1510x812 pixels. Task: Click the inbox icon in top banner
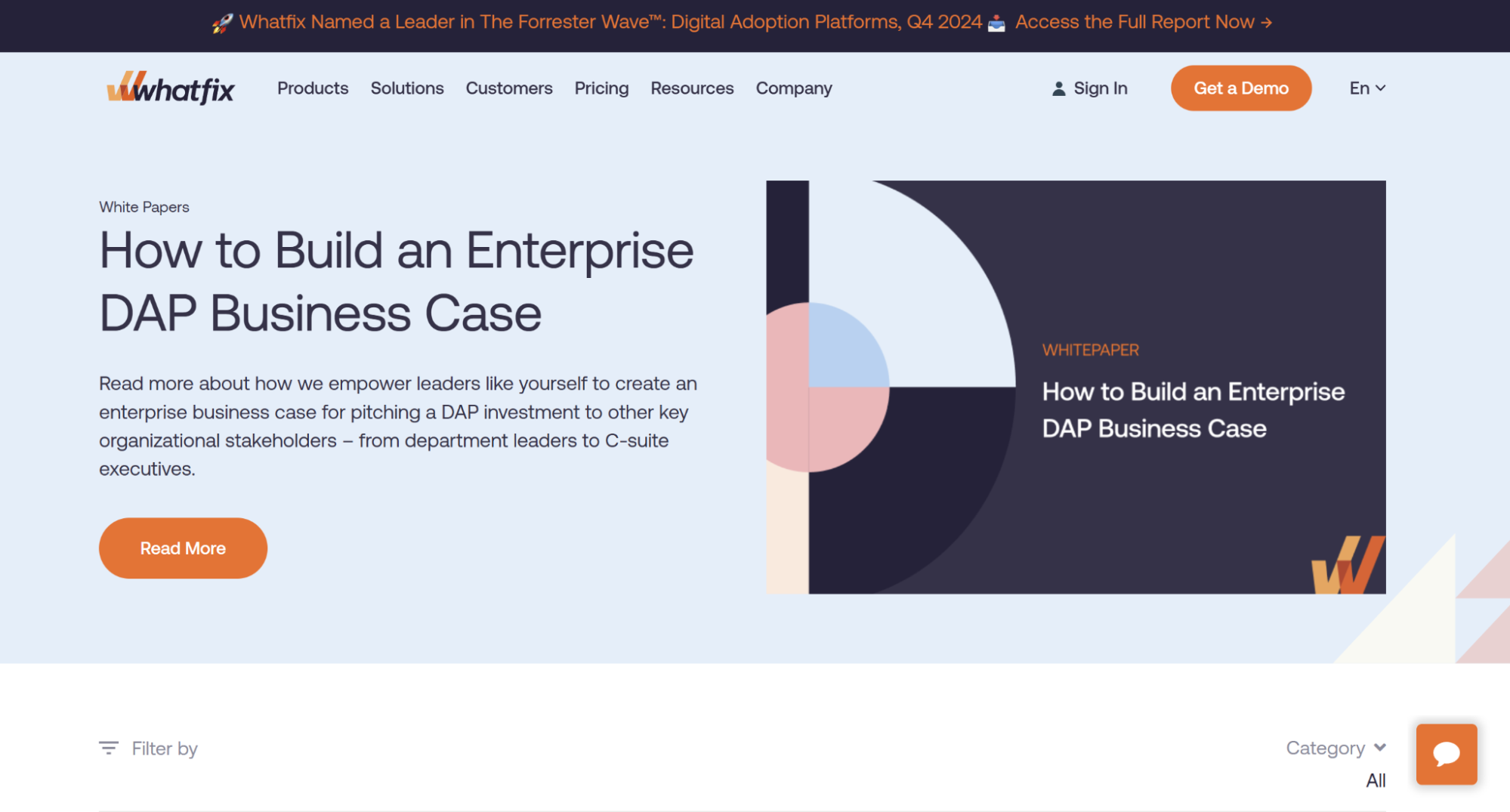(996, 23)
